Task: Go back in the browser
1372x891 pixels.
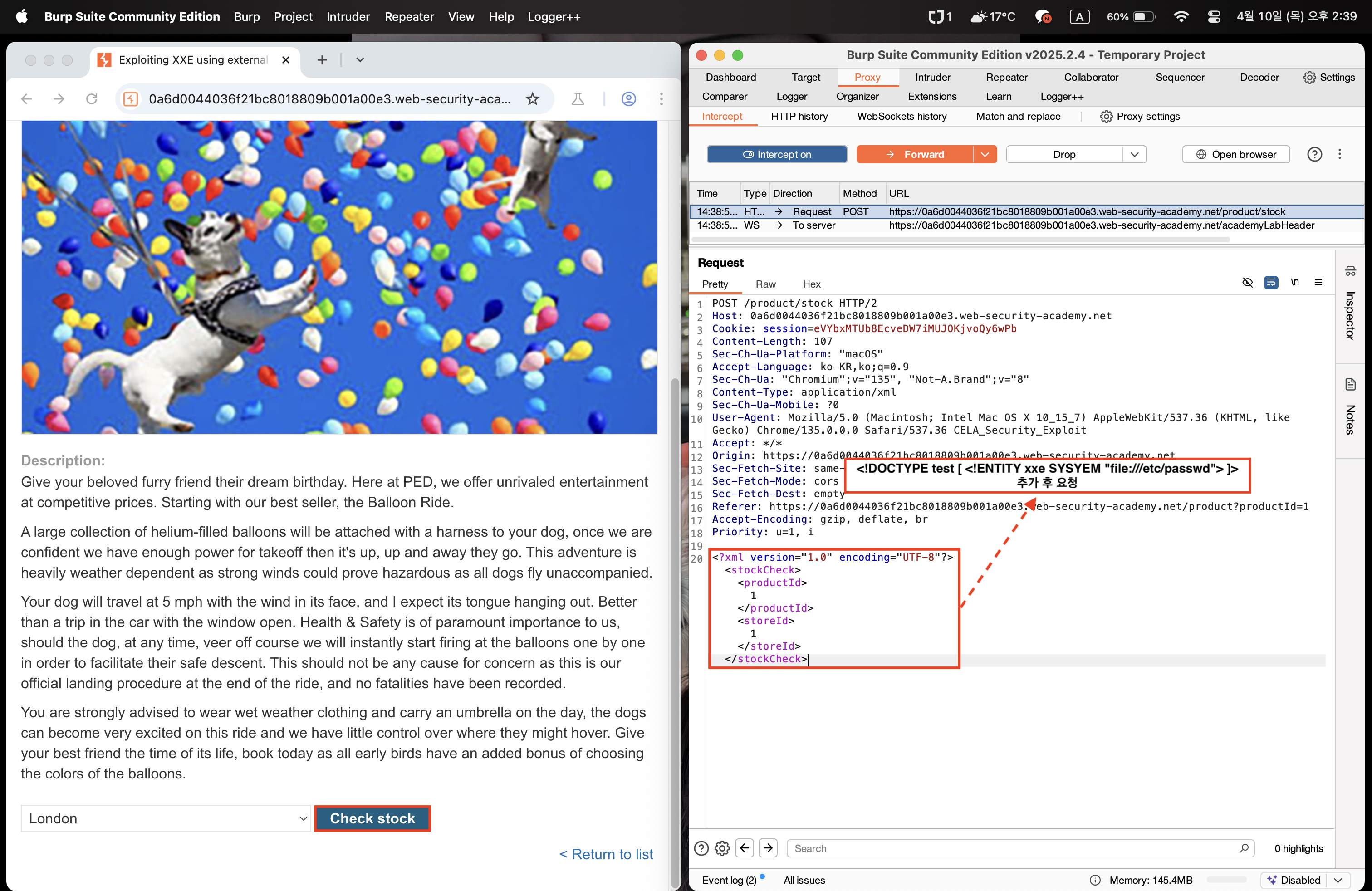Action: [x=26, y=99]
